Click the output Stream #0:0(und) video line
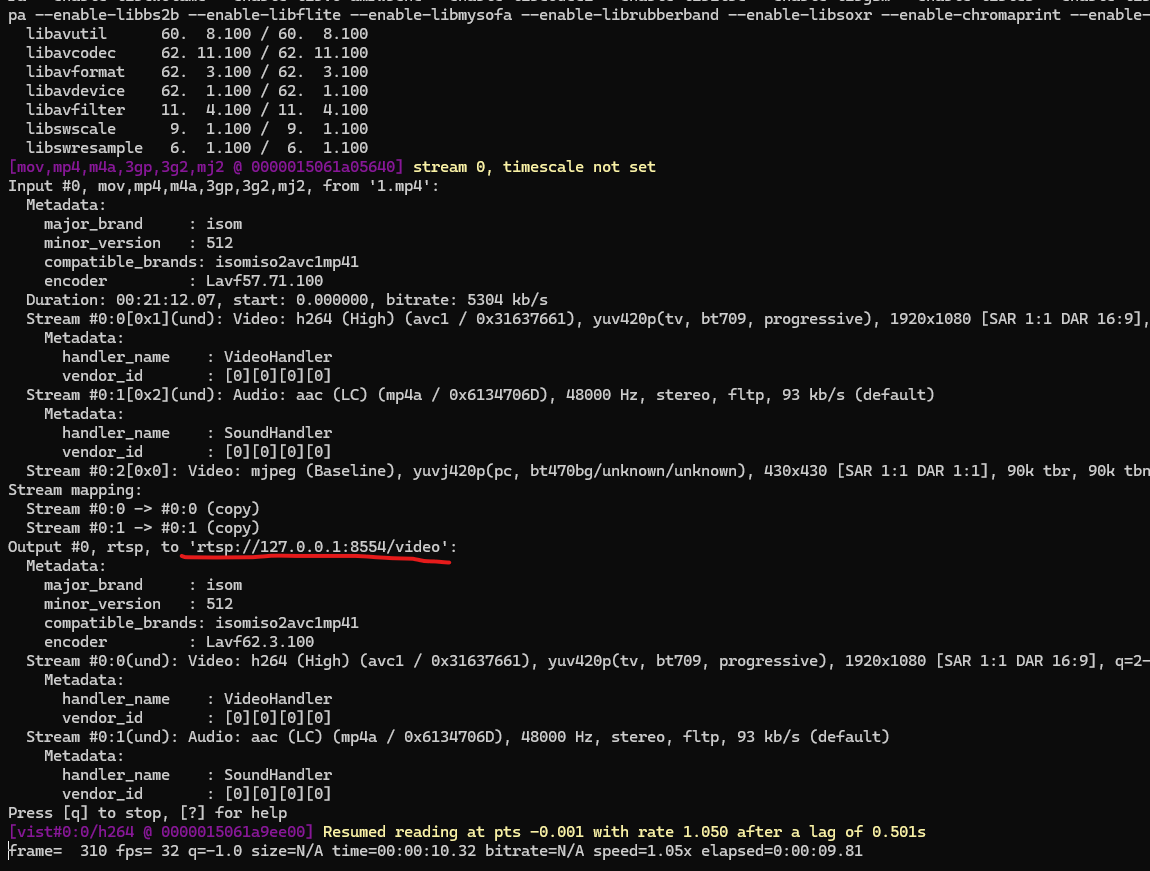 tap(587, 661)
